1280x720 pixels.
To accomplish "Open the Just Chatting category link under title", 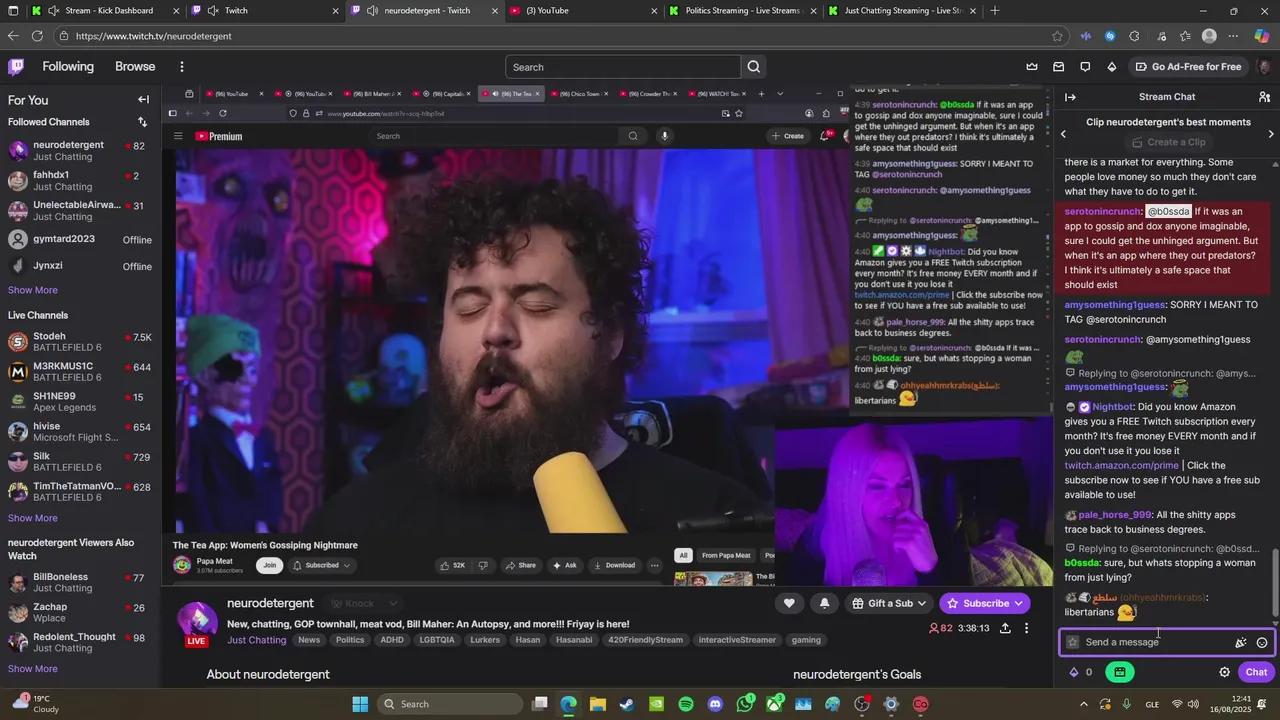I will click(256, 640).
